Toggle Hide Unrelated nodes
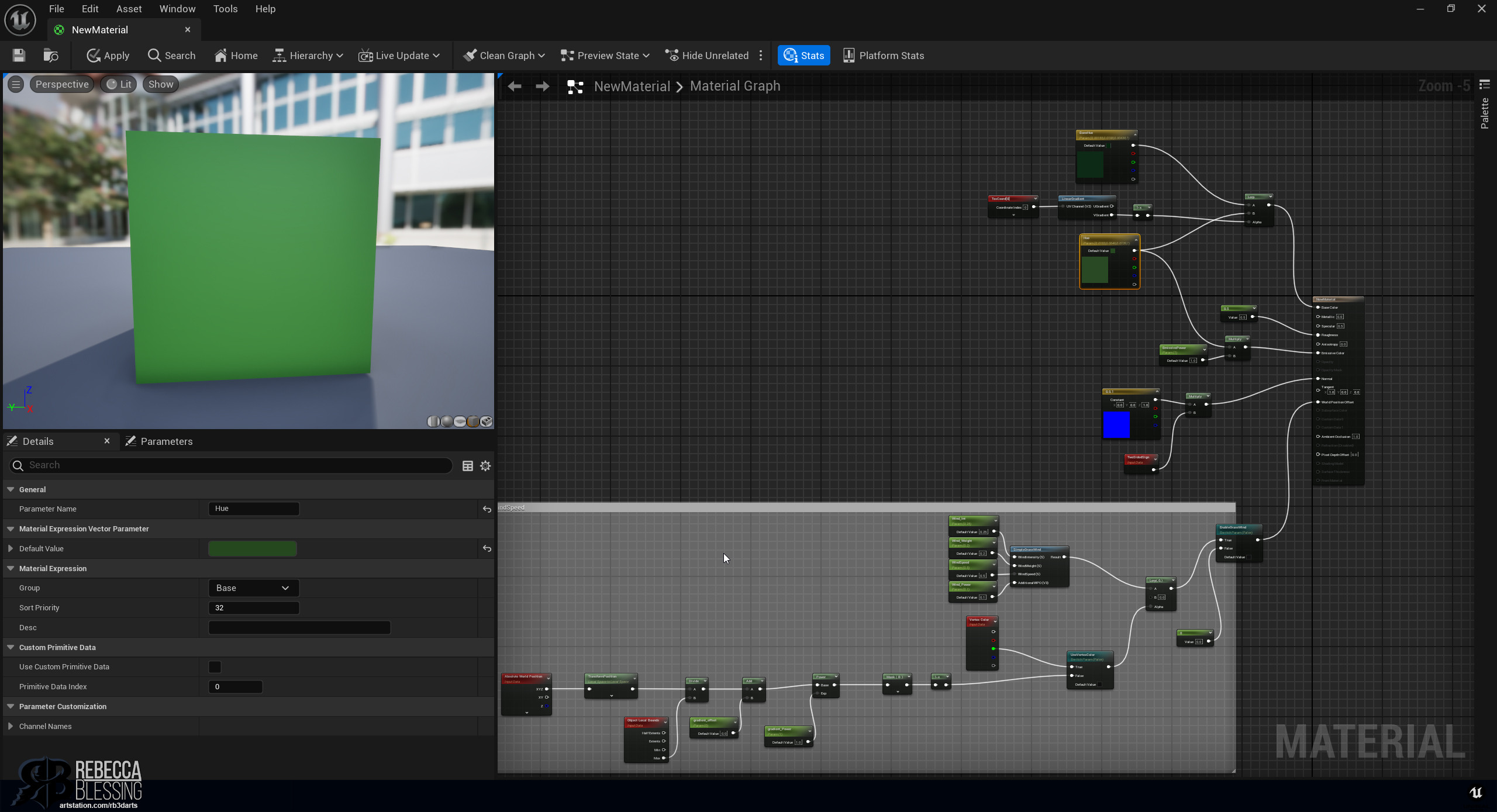Image resolution: width=1497 pixels, height=812 pixels. [707, 56]
